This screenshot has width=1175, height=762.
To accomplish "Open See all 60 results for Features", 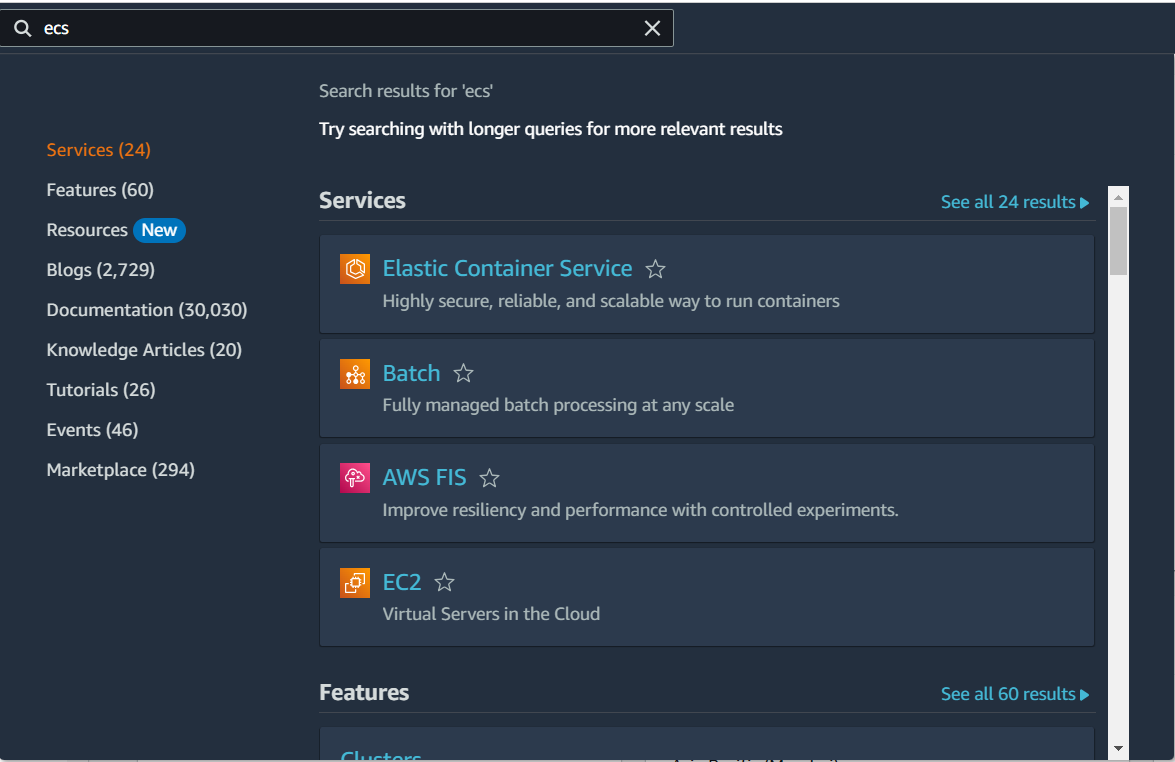I will [x=1008, y=693].
